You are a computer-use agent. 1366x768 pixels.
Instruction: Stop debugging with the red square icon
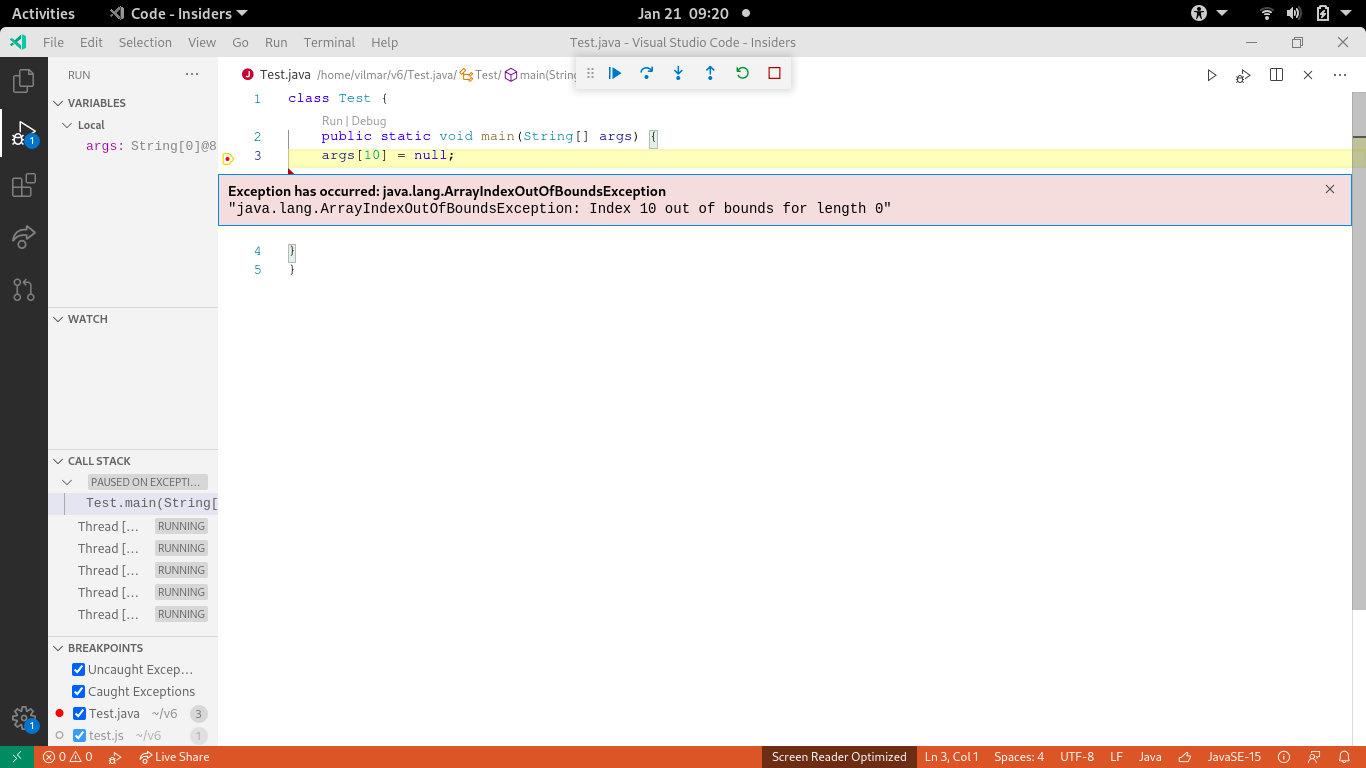point(773,73)
